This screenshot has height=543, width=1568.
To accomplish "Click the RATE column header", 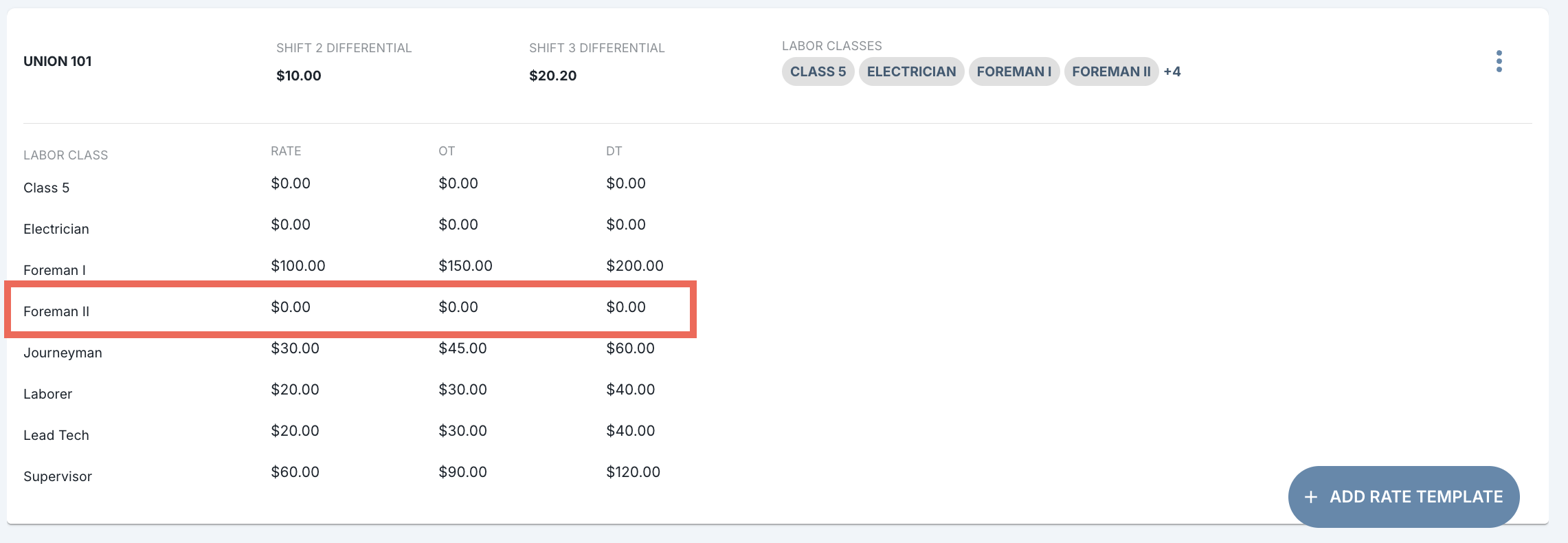I will [286, 151].
